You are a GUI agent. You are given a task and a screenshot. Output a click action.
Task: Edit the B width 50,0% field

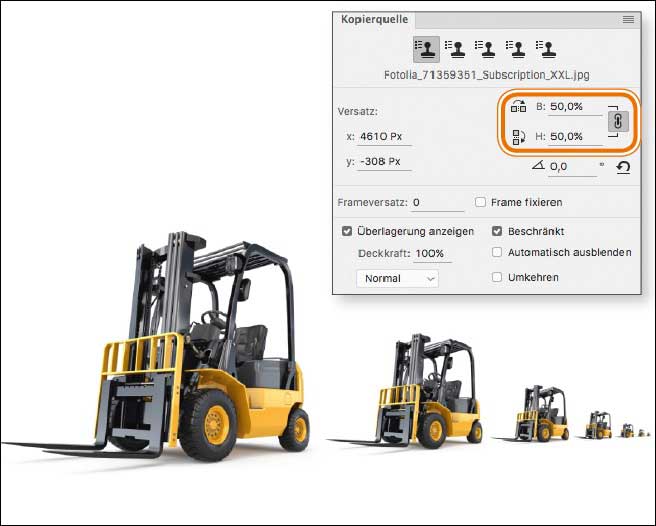(x=575, y=107)
